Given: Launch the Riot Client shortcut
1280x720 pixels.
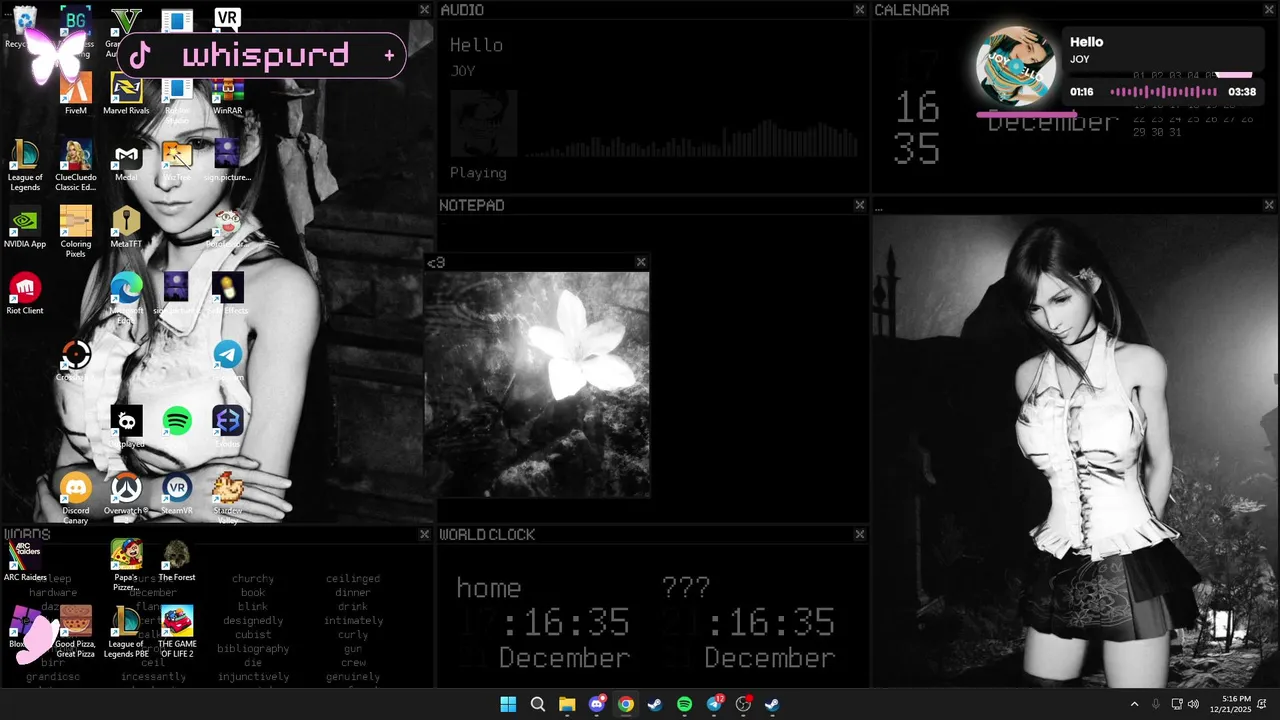Looking at the screenshot, I should coord(25,294).
